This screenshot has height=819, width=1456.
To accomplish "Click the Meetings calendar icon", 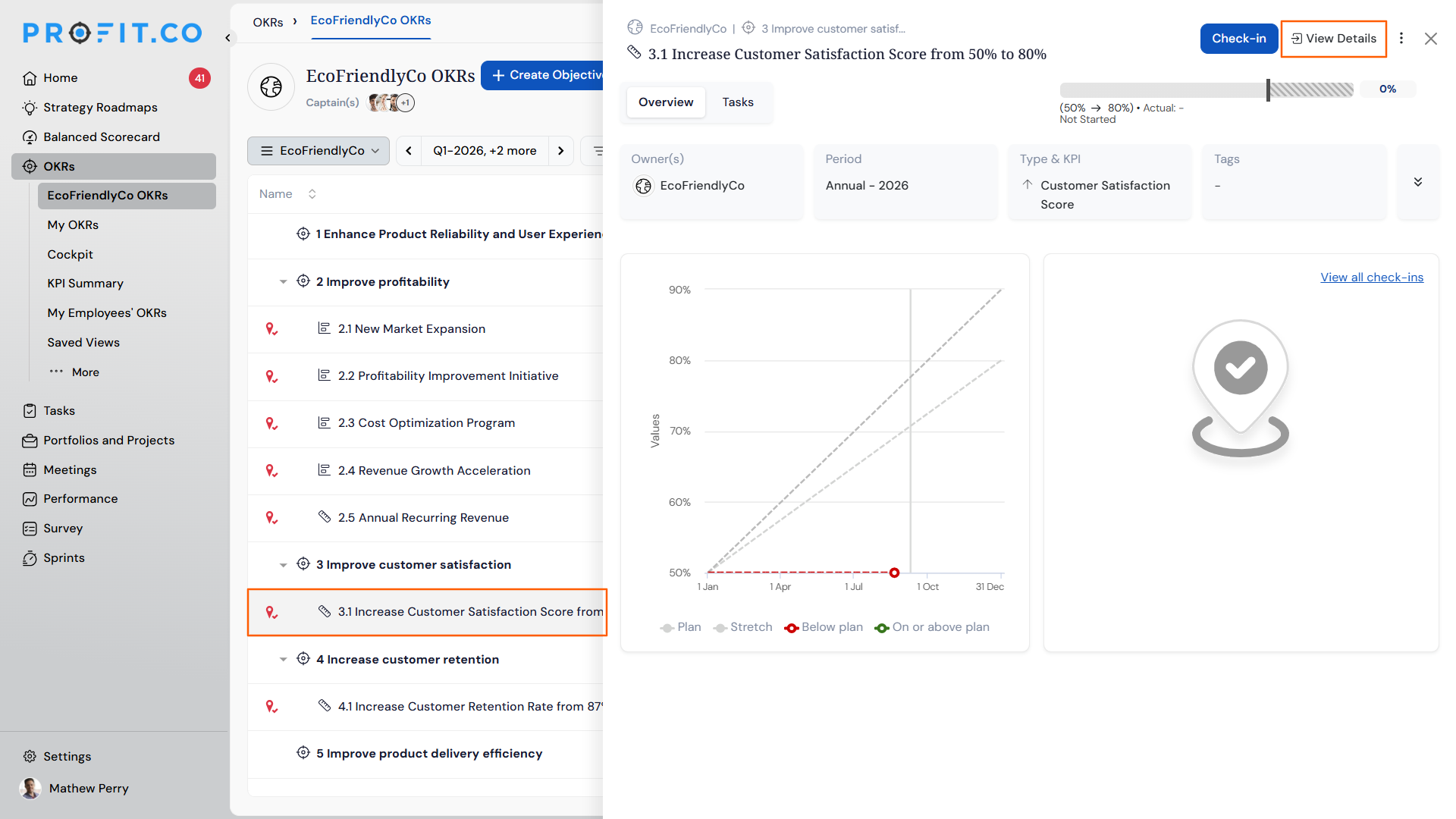I will tap(30, 470).
